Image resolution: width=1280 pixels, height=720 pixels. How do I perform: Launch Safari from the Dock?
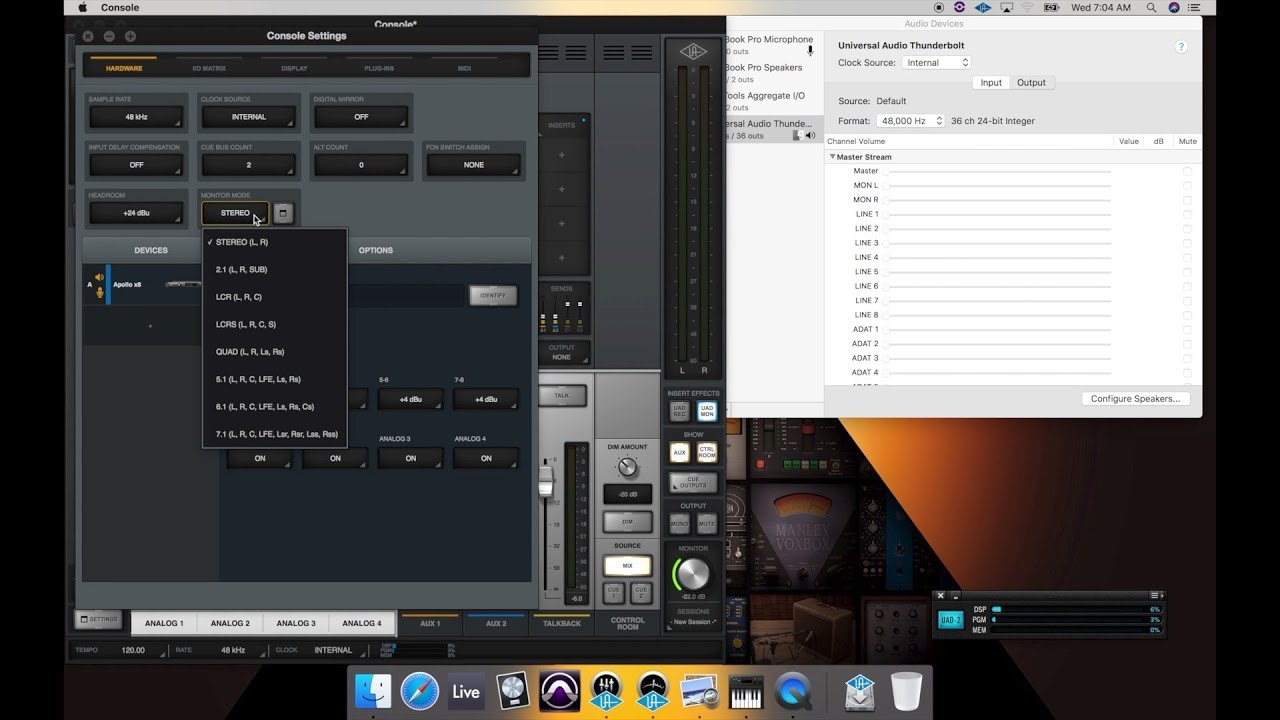[420, 691]
